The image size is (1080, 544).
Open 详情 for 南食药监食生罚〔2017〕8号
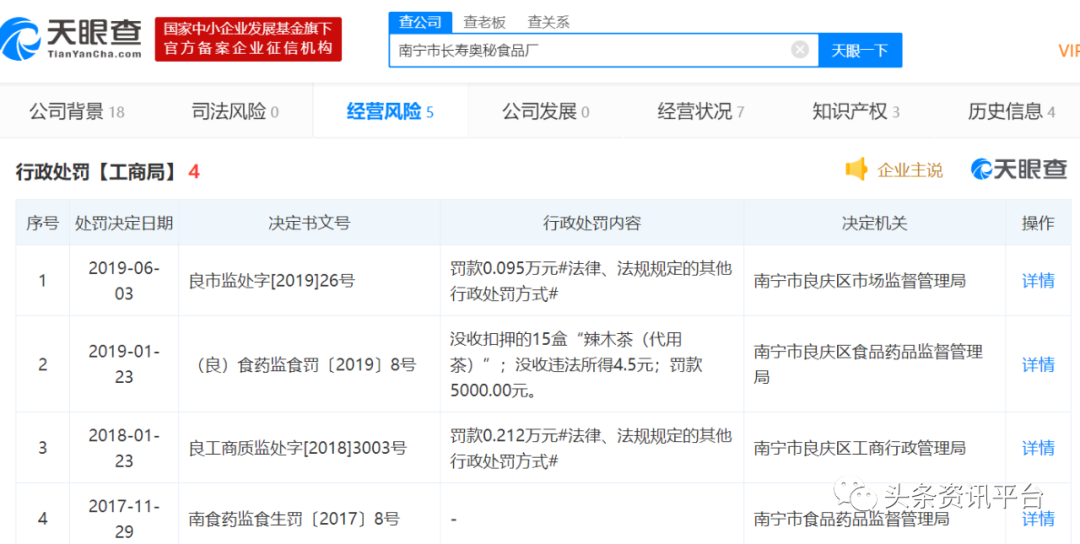coord(1038,519)
